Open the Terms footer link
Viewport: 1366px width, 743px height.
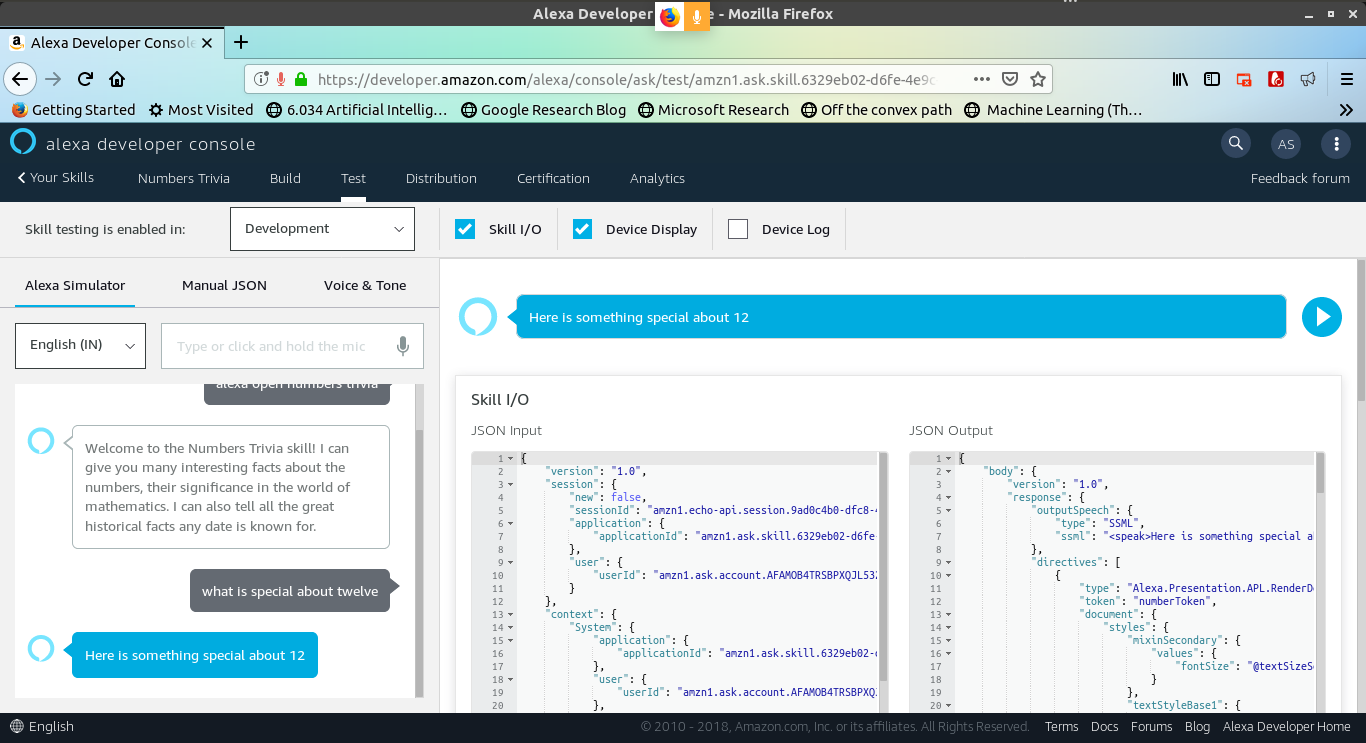tap(1061, 727)
